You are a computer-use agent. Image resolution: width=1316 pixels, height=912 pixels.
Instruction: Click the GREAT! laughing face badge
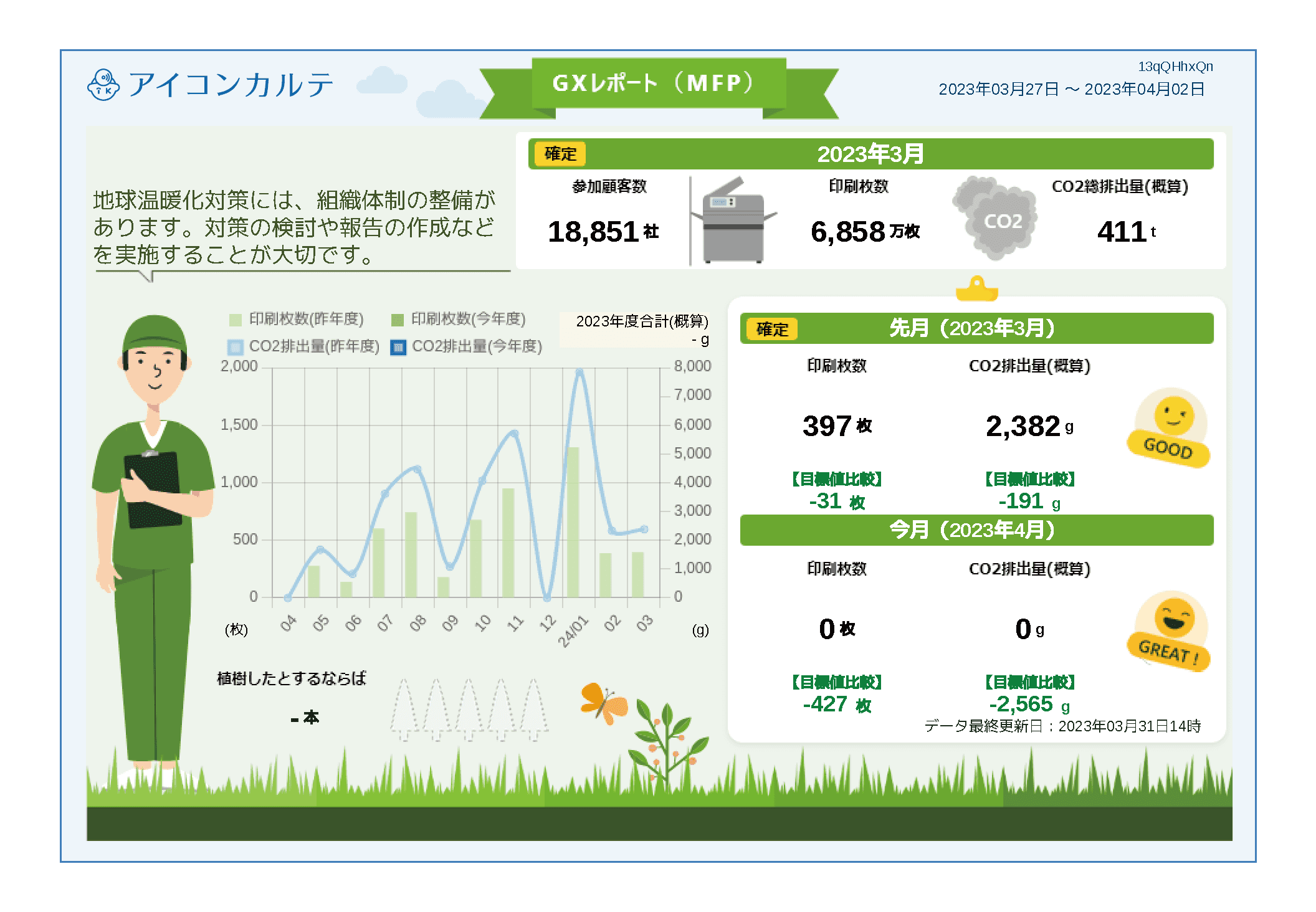coord(1170,630)
